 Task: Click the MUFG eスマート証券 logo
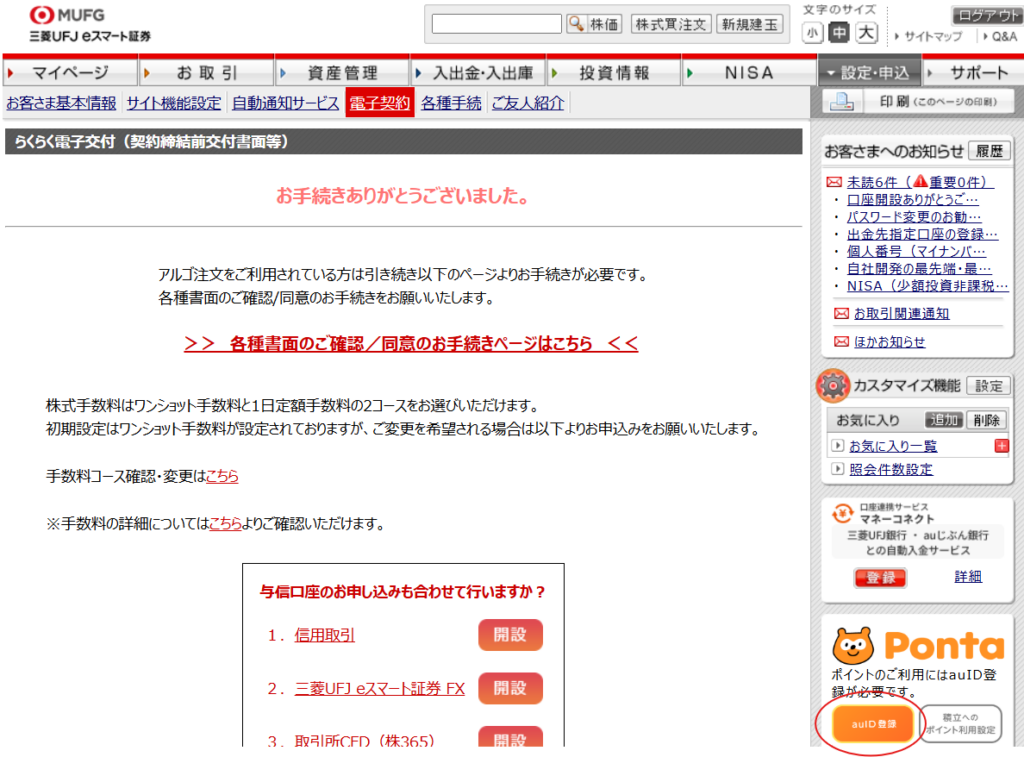pos(89,24)
